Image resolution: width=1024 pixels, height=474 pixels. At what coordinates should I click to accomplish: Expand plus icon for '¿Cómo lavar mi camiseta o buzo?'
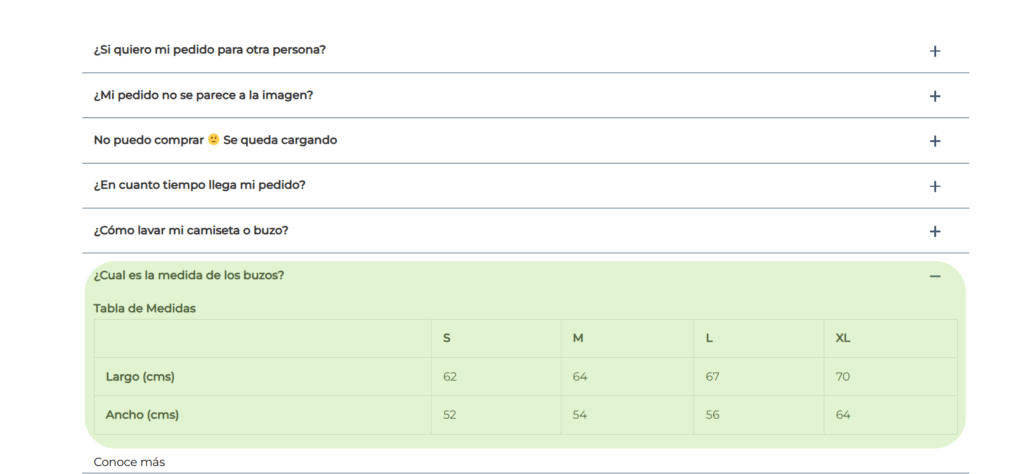coord(935,231)
